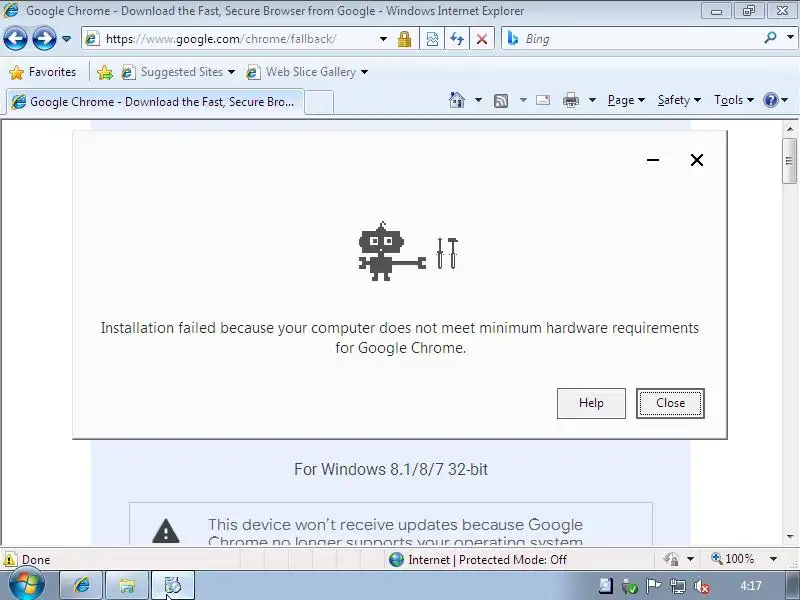Click the Back navigation arrow

pyautogui.click(x=15, y=39)
